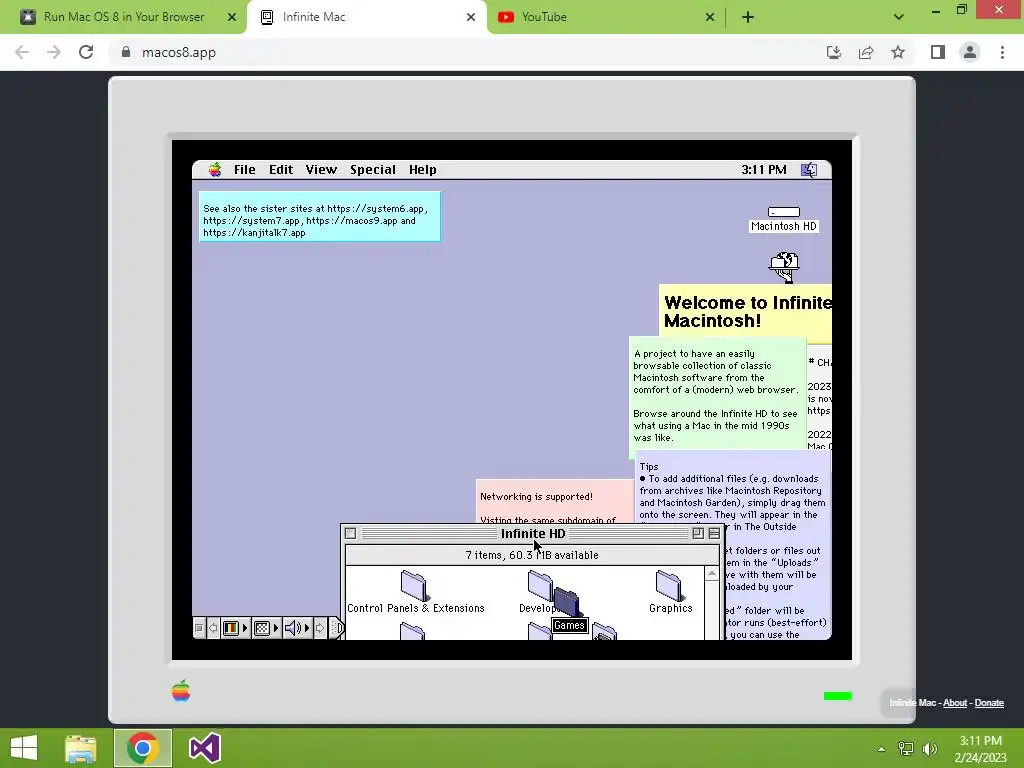Open the sound volume control strip module
This screenshot has height=768, width=1024.
click(296, 628)
